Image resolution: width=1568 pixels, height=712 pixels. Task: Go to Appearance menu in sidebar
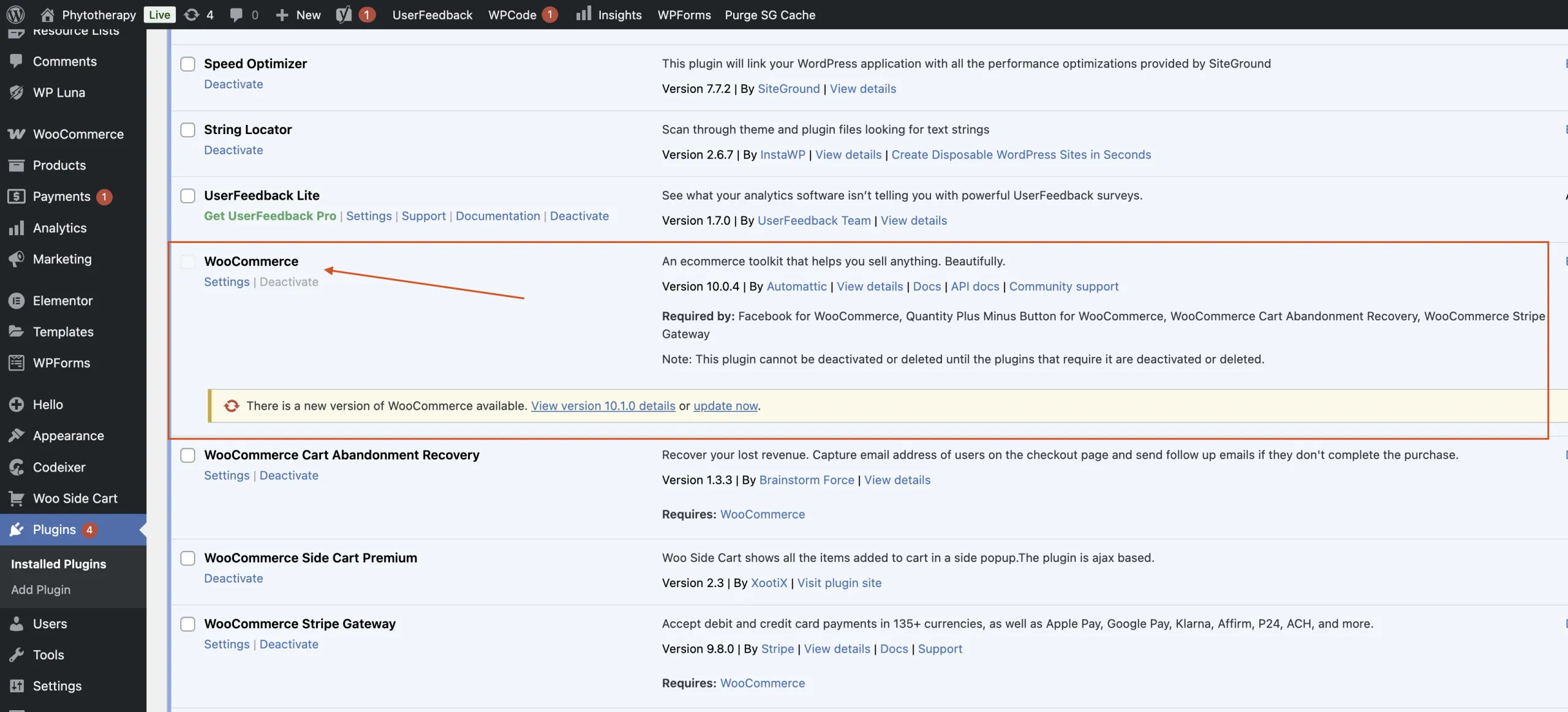pyautogui.click(x=68, y=436)
